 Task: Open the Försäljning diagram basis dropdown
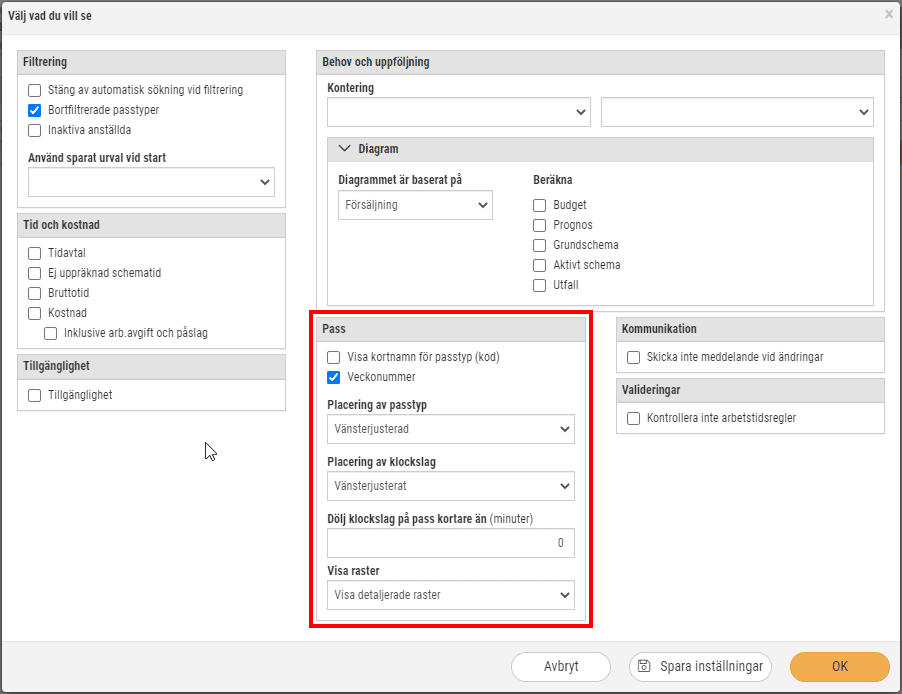[x=415, y=205]
